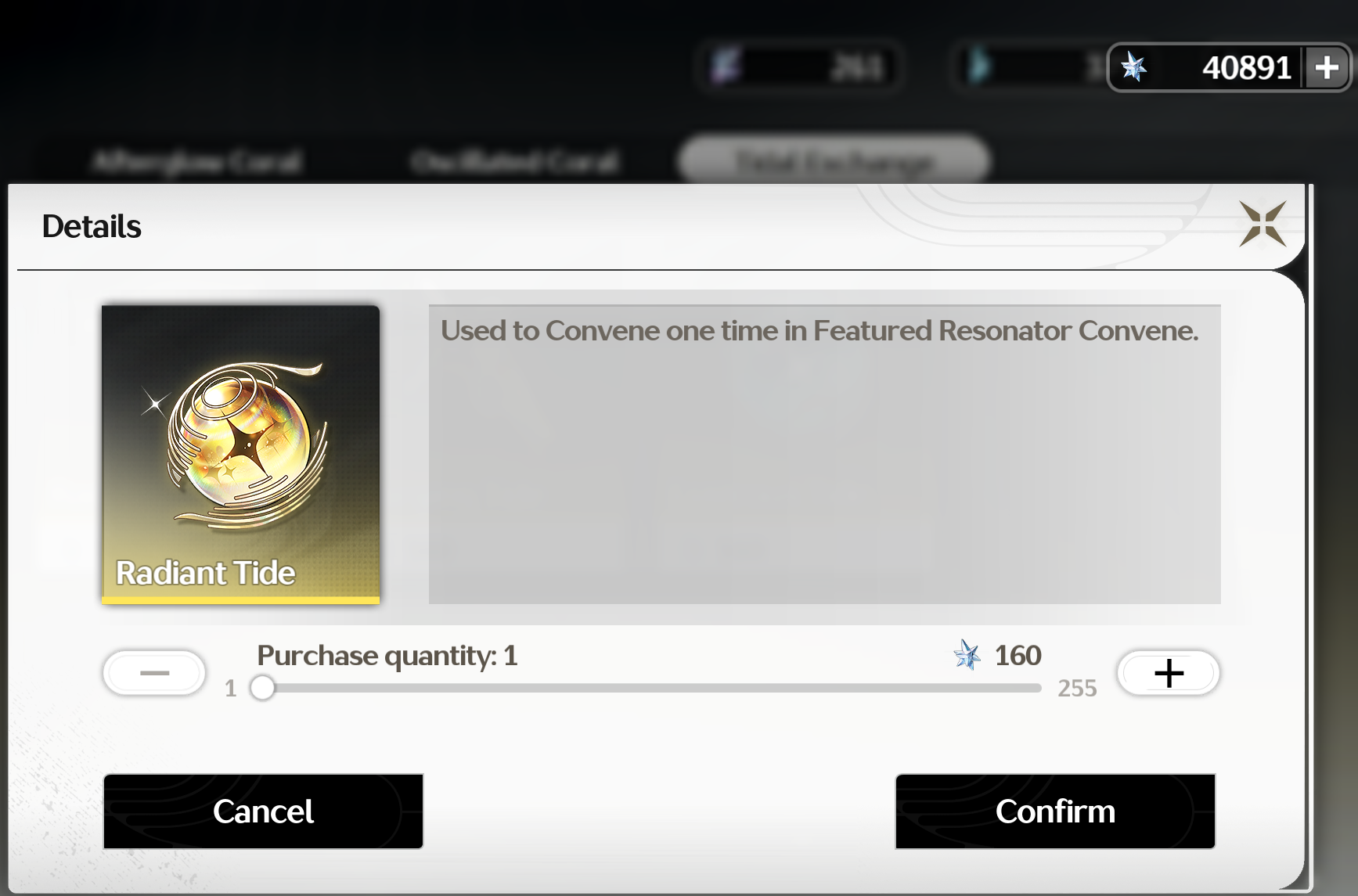Click the Astrite icon next to 160 price
The height and width of the screenshot is (896, 1358).
(967, 655)
